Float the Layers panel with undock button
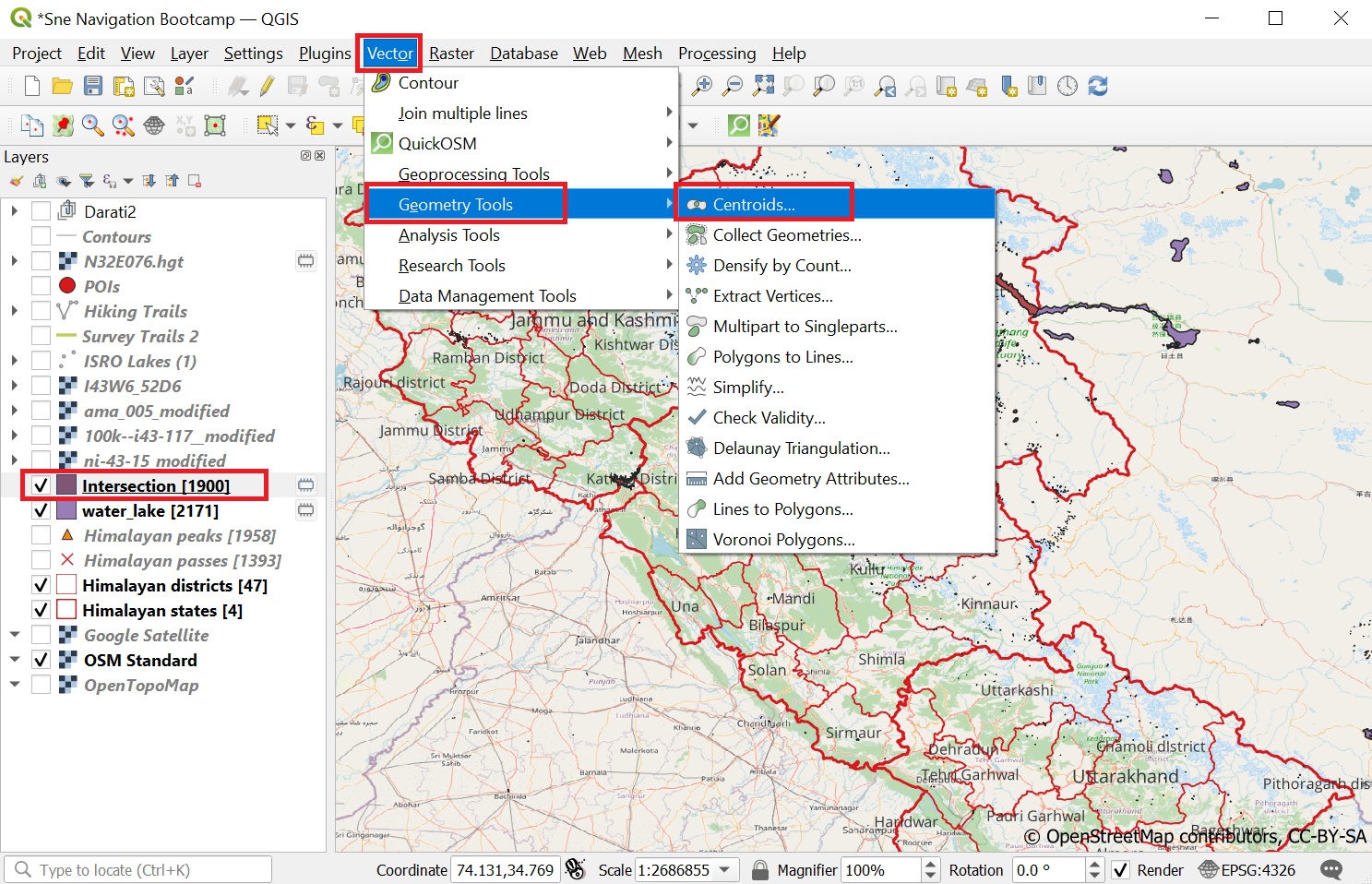1372x884 pixels. click(305, 156)
